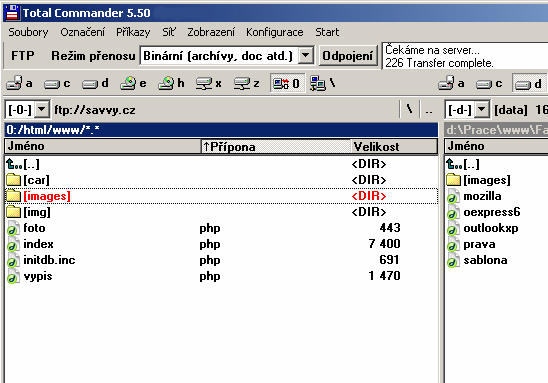The height and width of the screenshot is (383, 548).
Task: Click the left path bar 0:/html/www/*.*
Action: 221,130
